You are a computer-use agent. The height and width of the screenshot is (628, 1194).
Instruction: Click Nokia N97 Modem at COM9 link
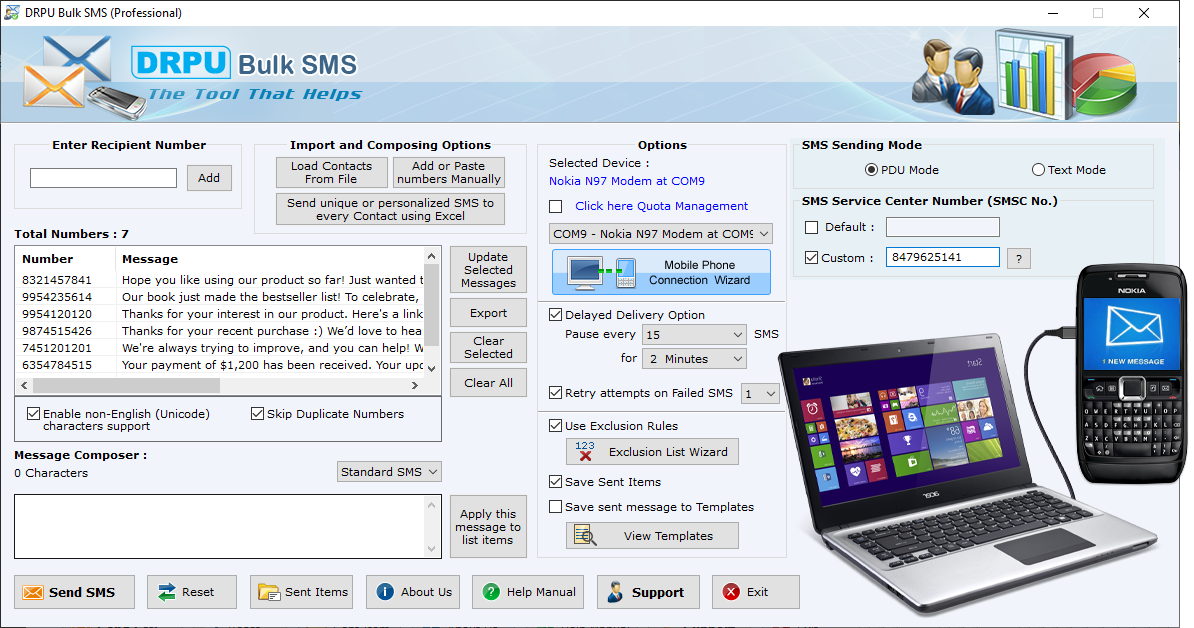coord(627,181)
